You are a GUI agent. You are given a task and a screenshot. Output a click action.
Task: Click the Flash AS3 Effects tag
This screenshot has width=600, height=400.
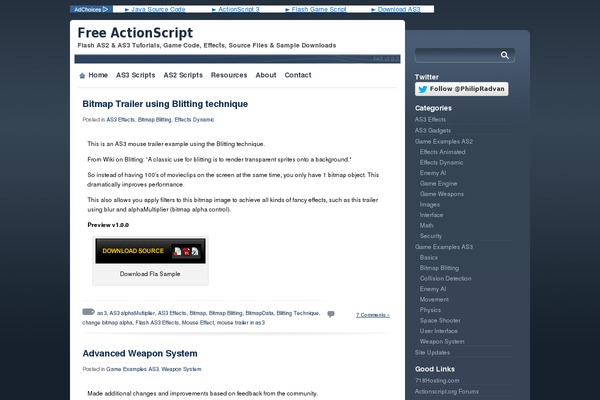[x=157, y=323]
